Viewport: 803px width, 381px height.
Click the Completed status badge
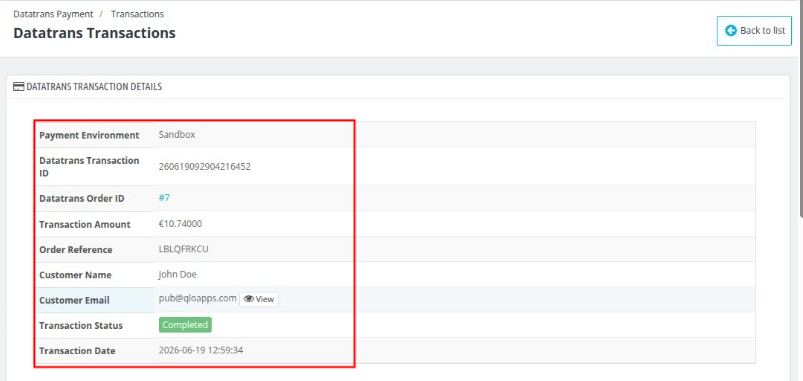(185, 325)
